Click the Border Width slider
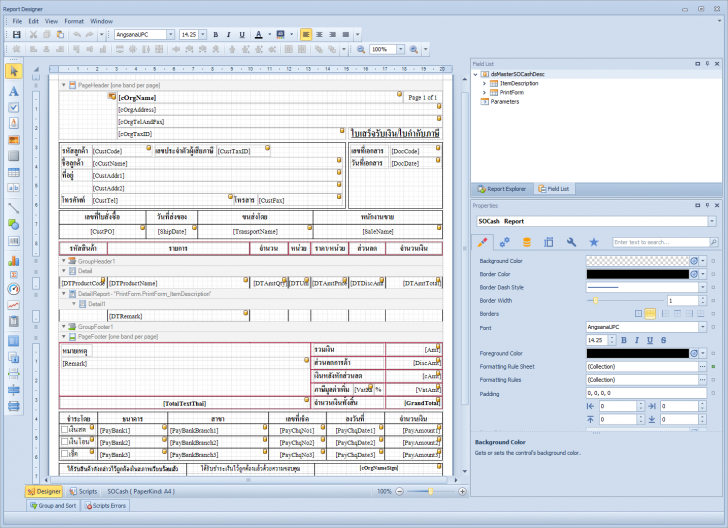Viewport: 728px width, 528px height. tap(595, 300)
